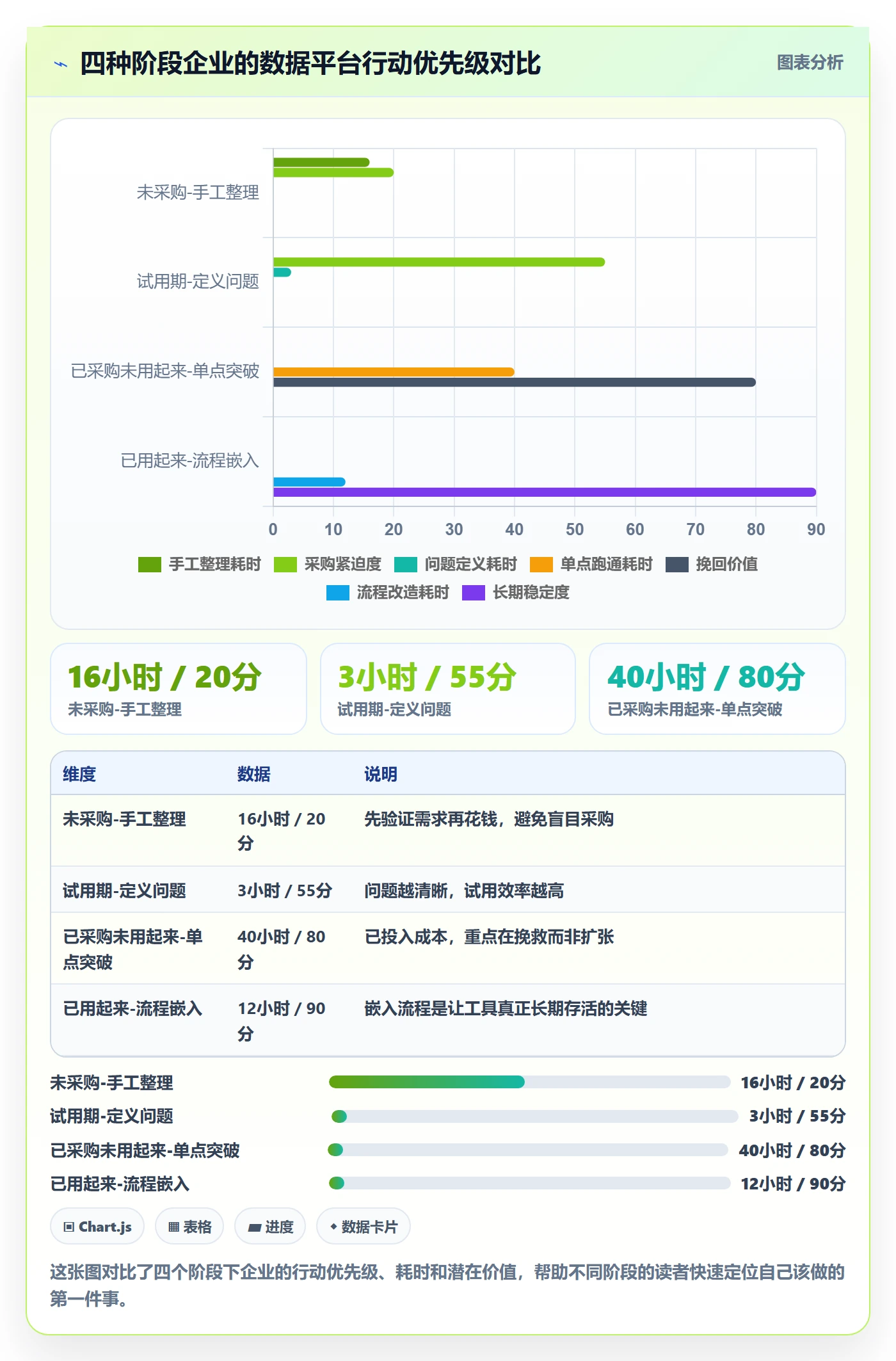Screen dimensions: 896x1361
Task: Click the 已用起来-流程嵌入 progress bar
Action: click(530, 1183)
